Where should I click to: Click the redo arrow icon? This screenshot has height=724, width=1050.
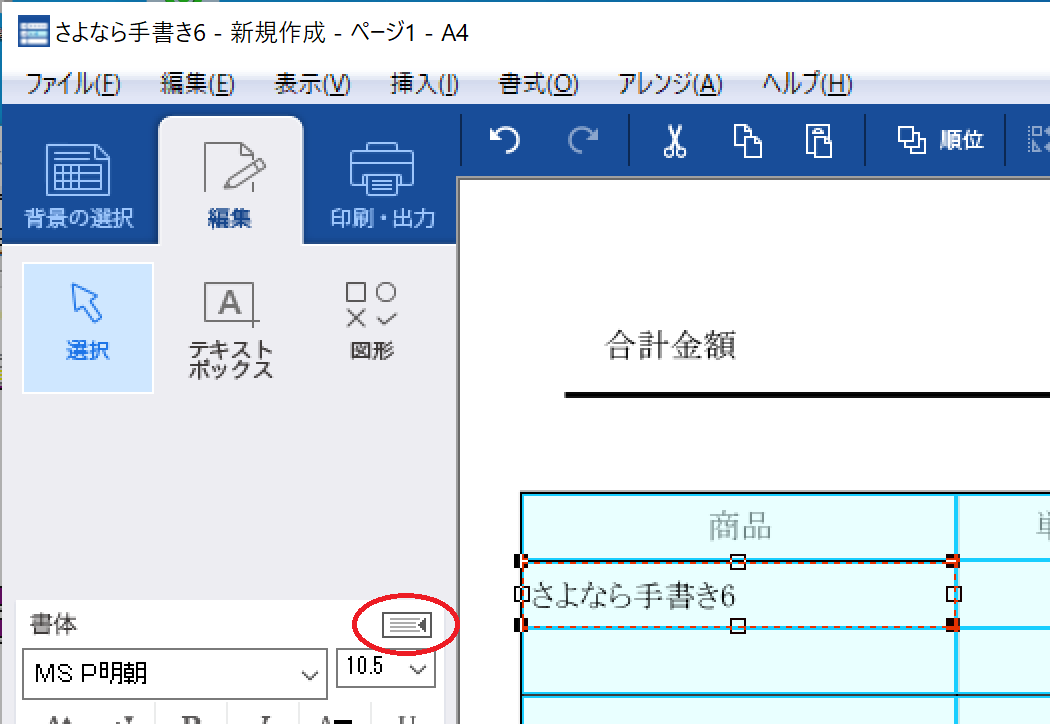pyautogui.click(x=583, y=140)
